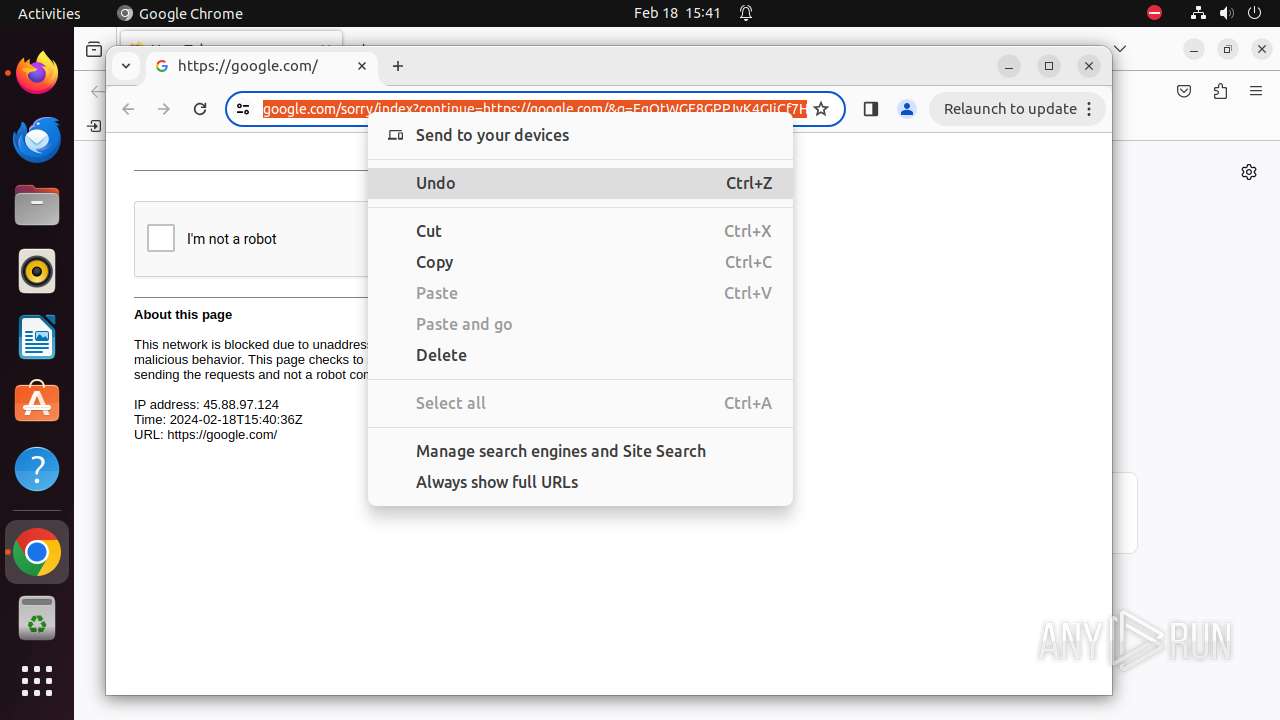View site information icon in address bar
Viewport: 1280px width, 720px height.
(x=243, y=109)
